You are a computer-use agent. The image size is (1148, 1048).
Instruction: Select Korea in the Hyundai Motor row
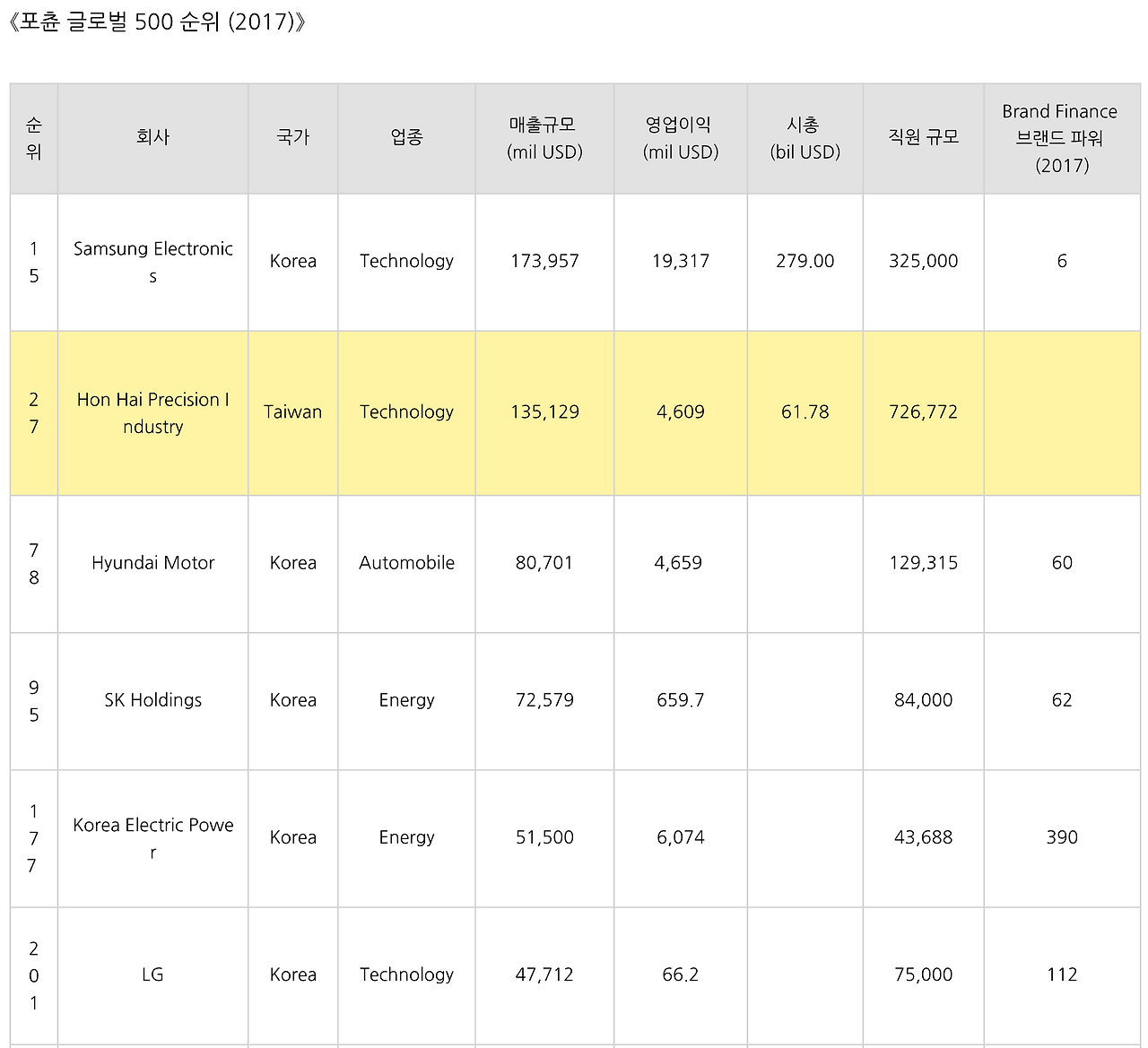293,564
